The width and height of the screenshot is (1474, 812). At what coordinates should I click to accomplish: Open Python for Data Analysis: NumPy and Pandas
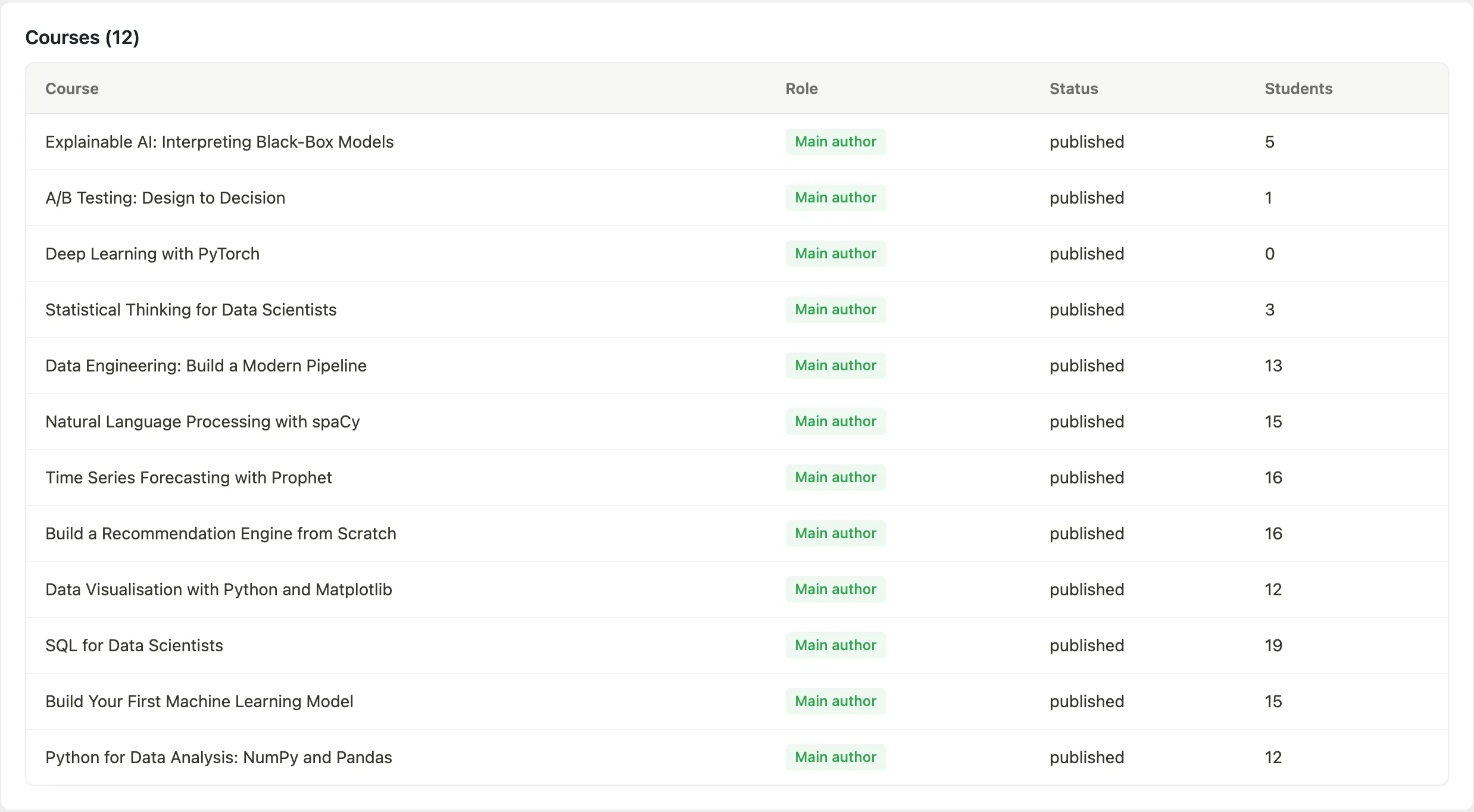point(219,757)
